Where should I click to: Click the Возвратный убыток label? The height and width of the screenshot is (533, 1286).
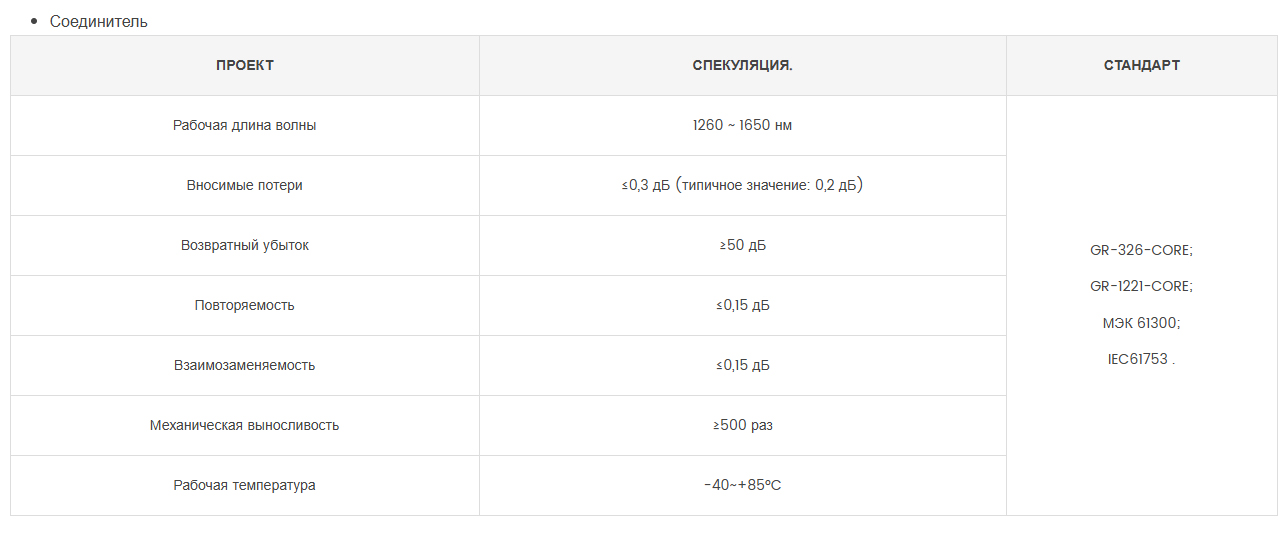[x=245, y=245]
